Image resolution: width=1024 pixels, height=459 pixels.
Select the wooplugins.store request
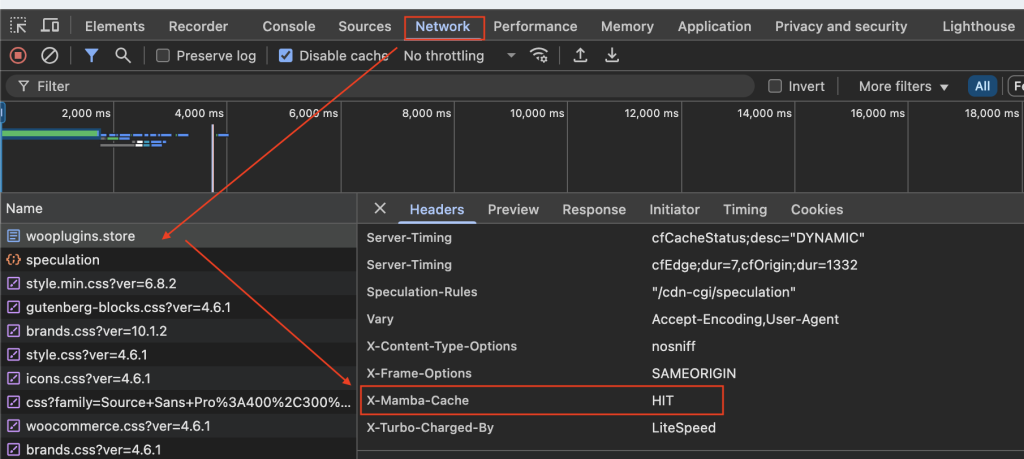(80, 236)
